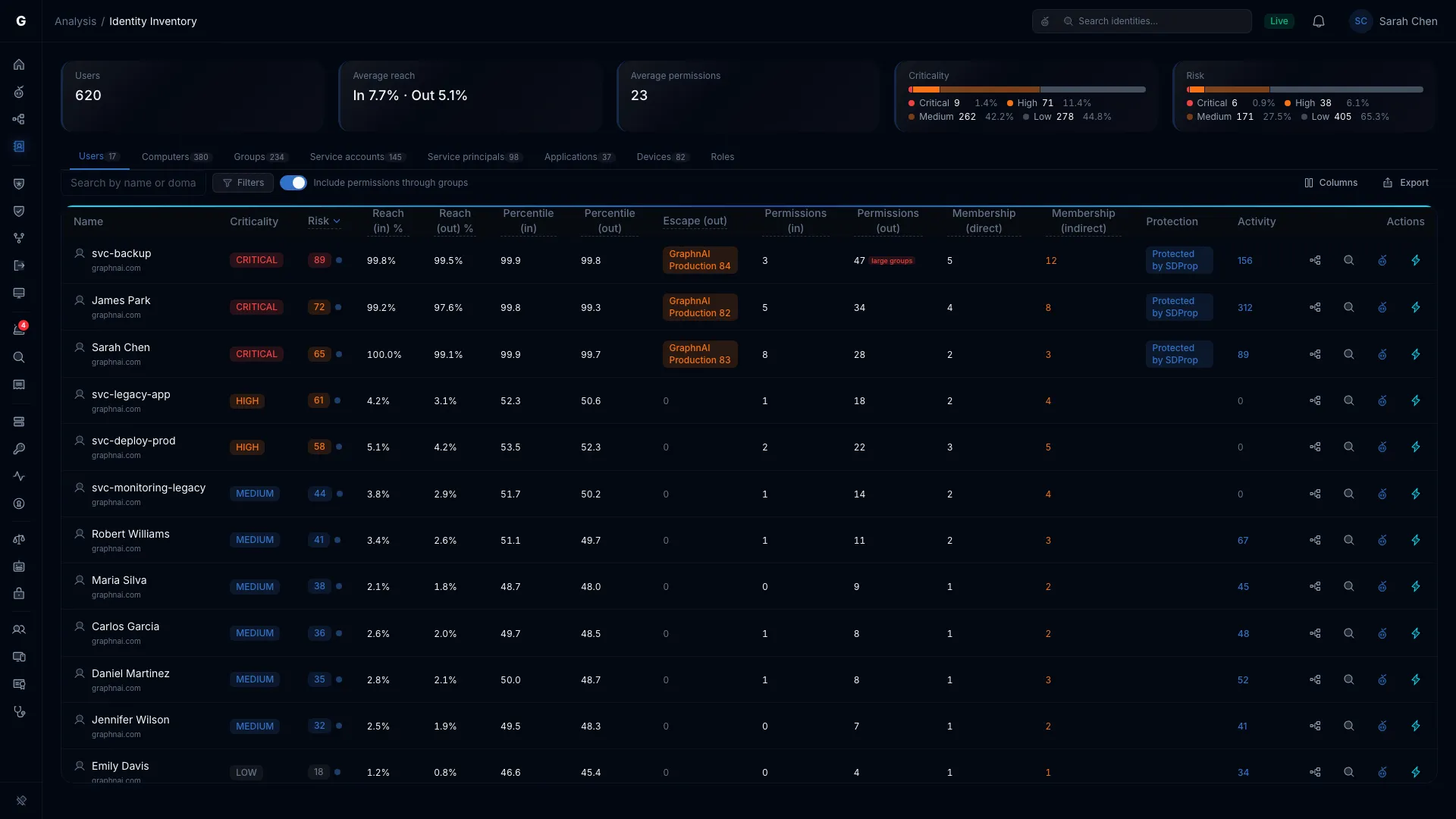The height and width of the screenshot is (819, 1456).
Task: Sort by Protection column header
Action: point(1172,221)
